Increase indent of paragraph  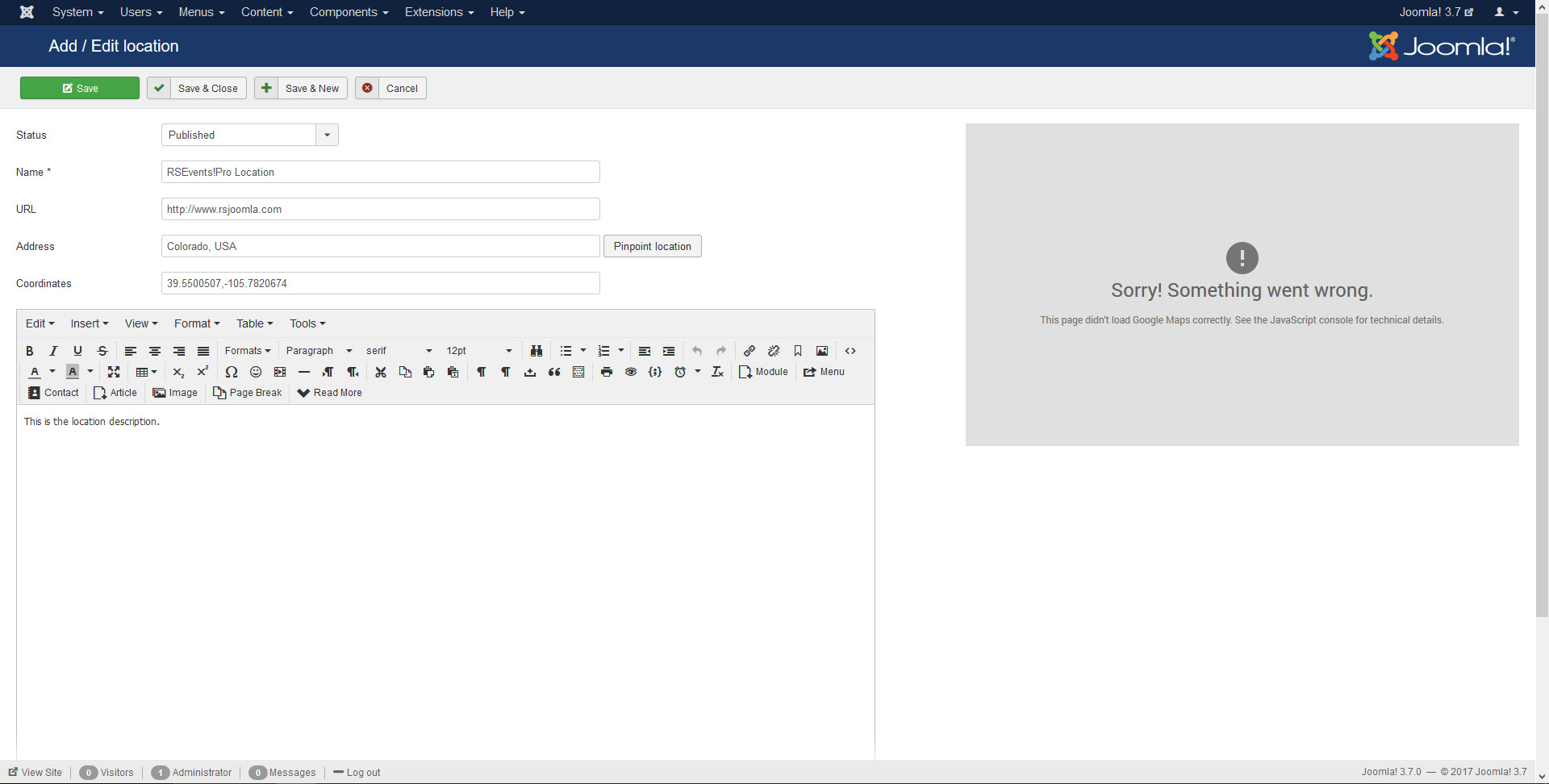669,351
